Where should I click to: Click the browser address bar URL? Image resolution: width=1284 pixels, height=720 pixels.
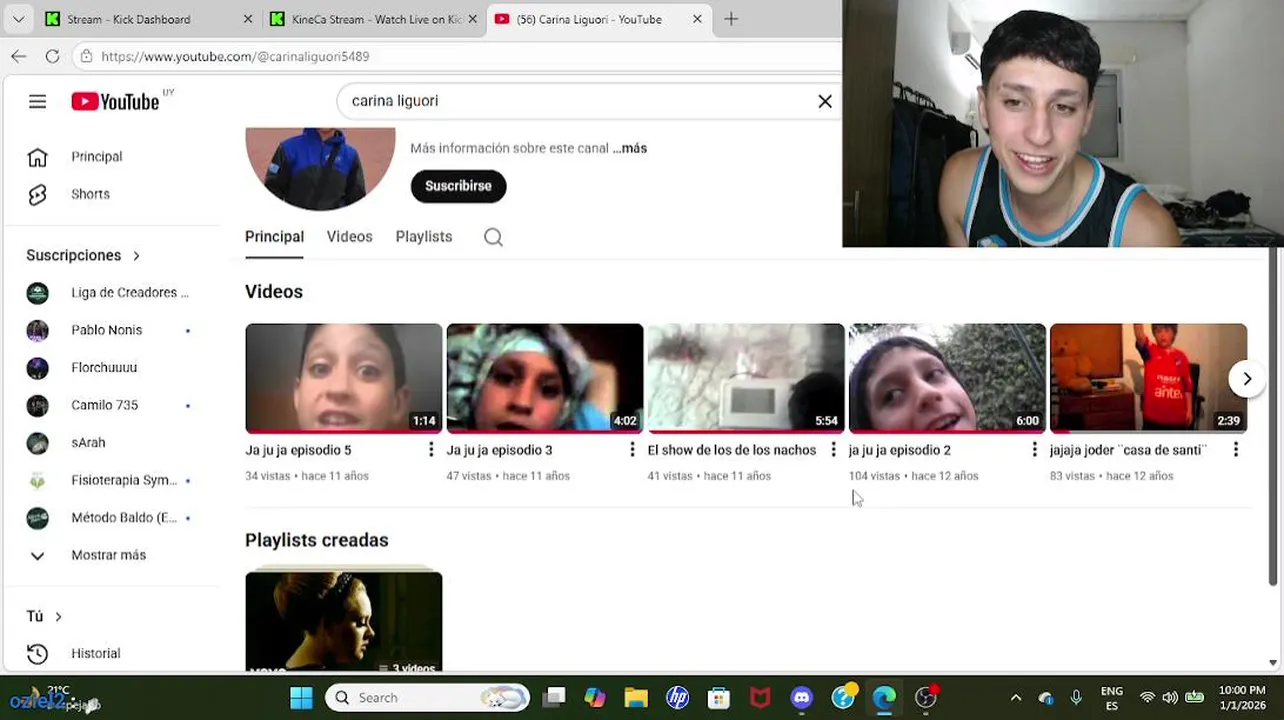click(235, 57)
